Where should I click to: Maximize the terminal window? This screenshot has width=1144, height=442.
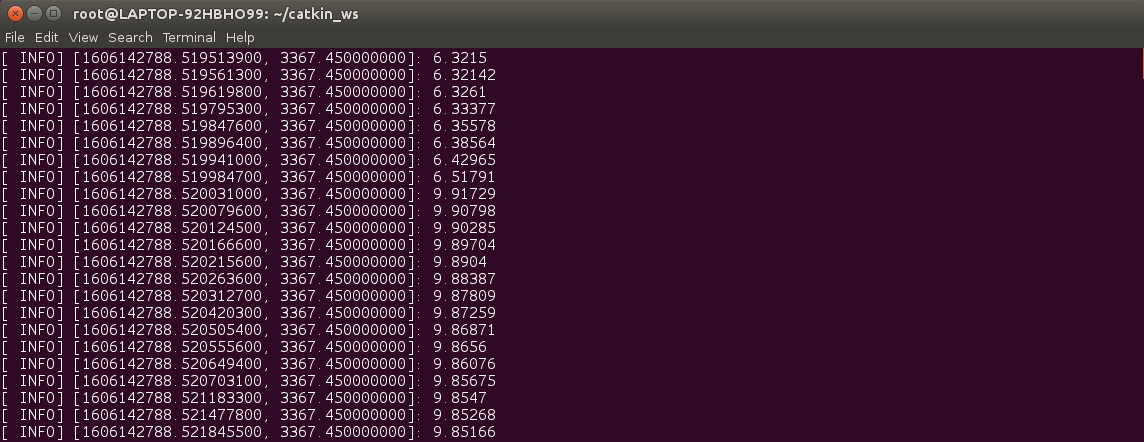click(x=53, y=13)
